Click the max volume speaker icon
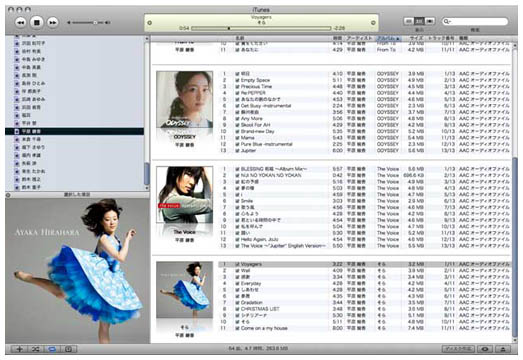This screenshot has height=360, width=523. tap(107, 22)
